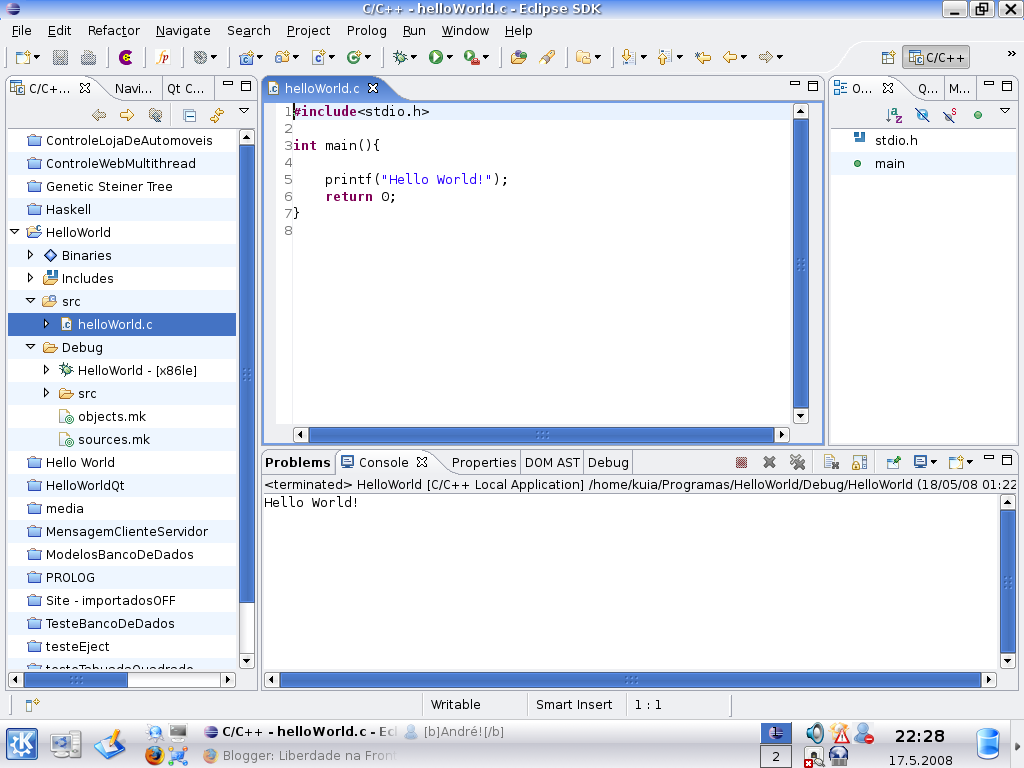The image size is (1024, 768).
Task: Click the green Run button icon
Action: tap(436, 57)
